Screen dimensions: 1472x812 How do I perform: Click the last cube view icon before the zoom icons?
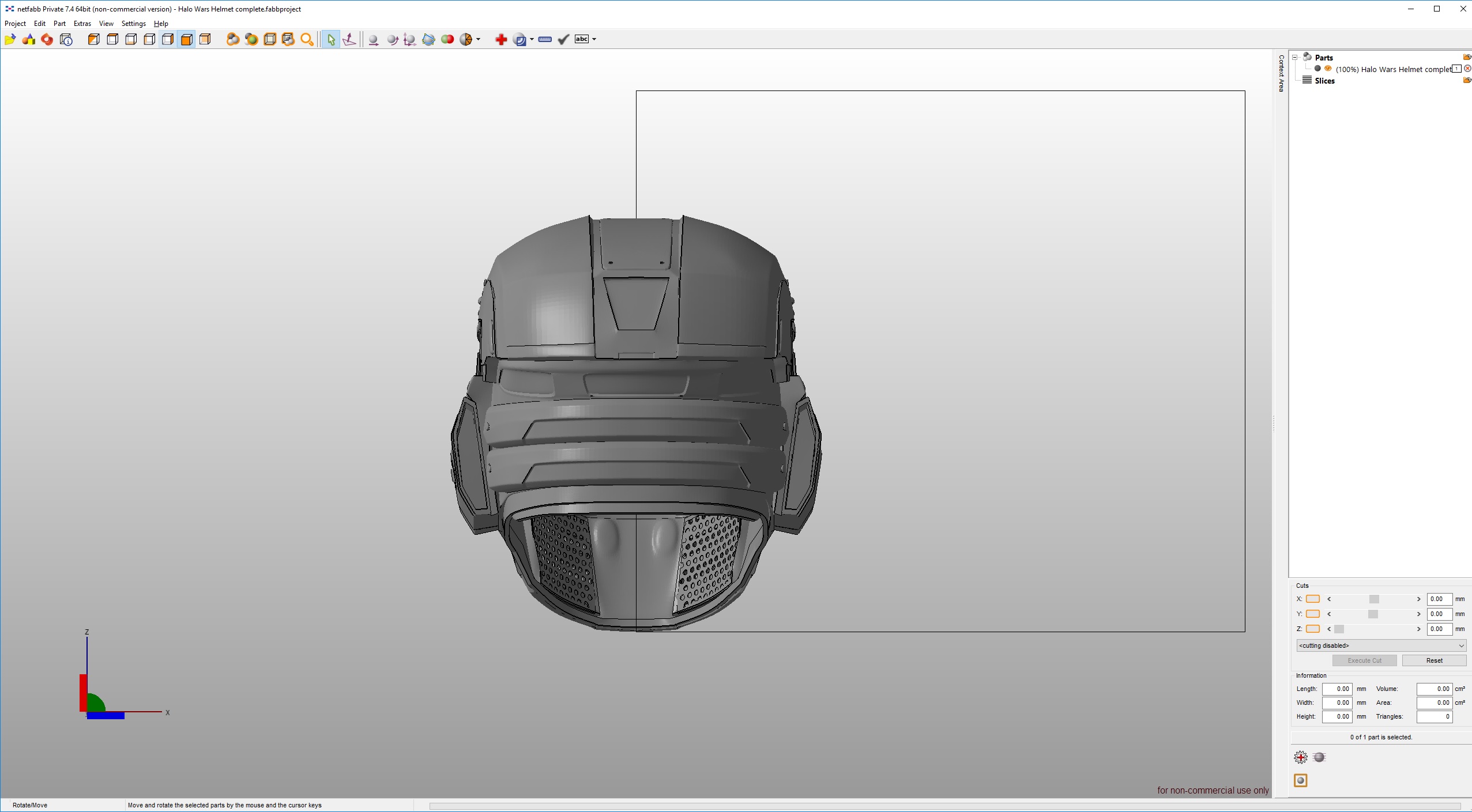click(x=205, y=39)
